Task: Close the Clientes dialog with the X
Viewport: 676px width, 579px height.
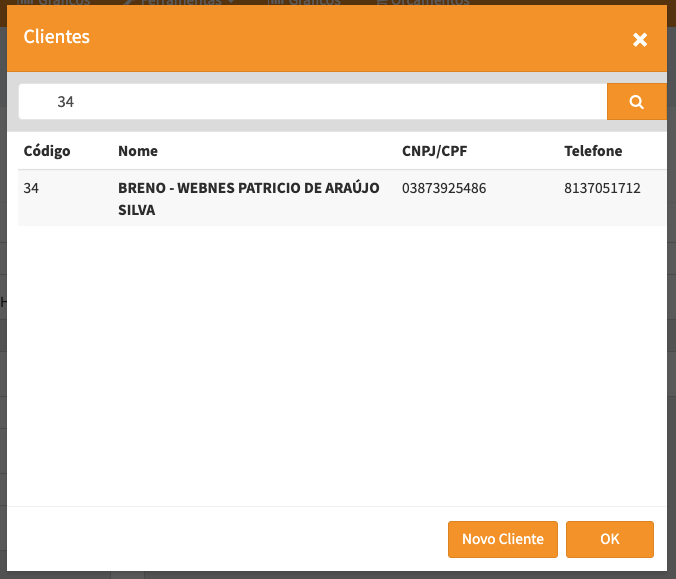Action: [640, 39]
